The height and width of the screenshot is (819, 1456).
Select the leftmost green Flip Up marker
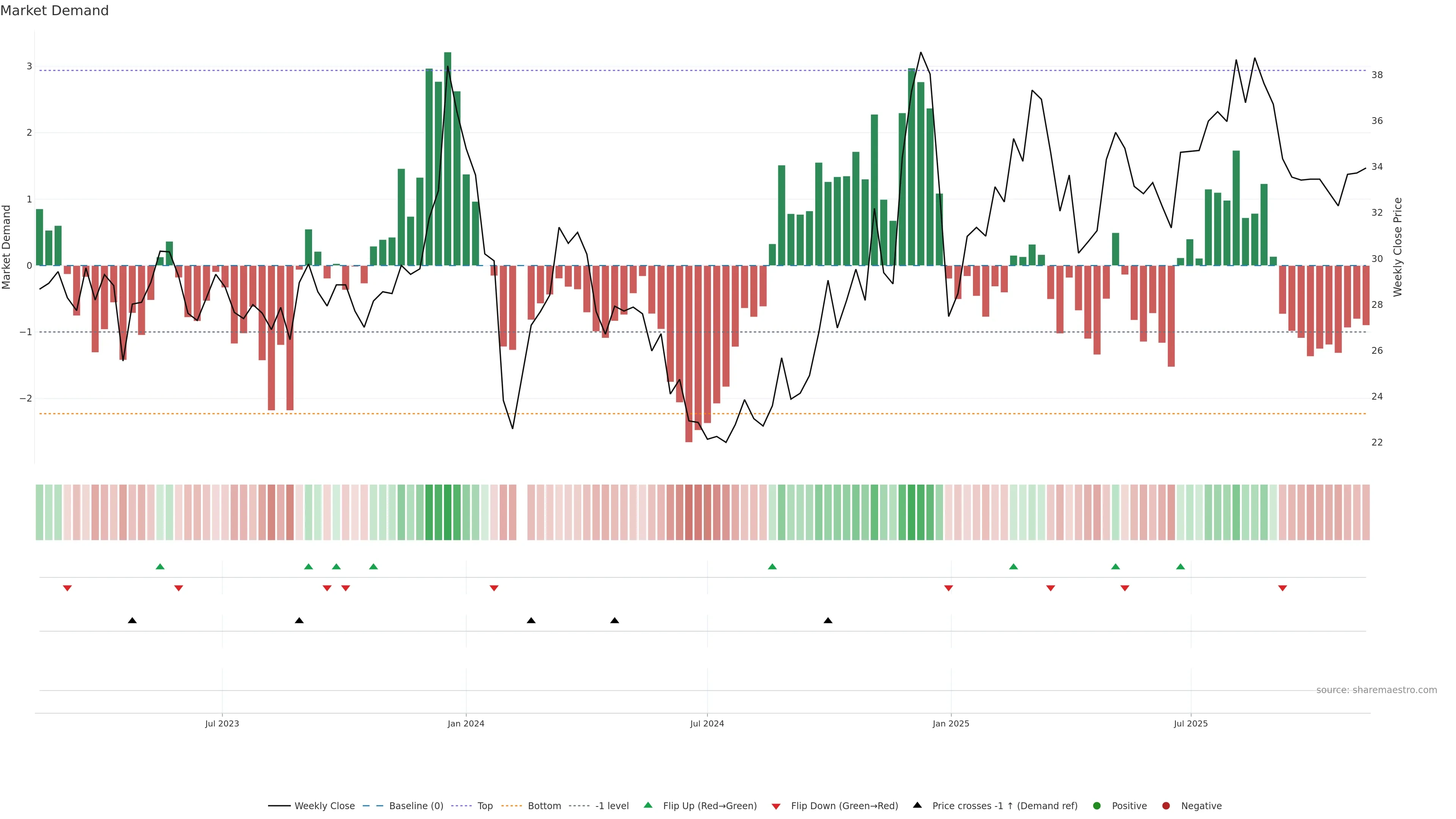click(160, 566)
